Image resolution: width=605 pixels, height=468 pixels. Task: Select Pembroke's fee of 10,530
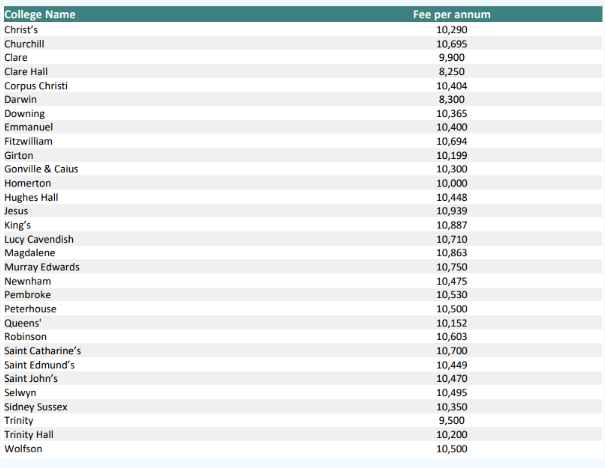pyautogui.click(x=451, y=295)
